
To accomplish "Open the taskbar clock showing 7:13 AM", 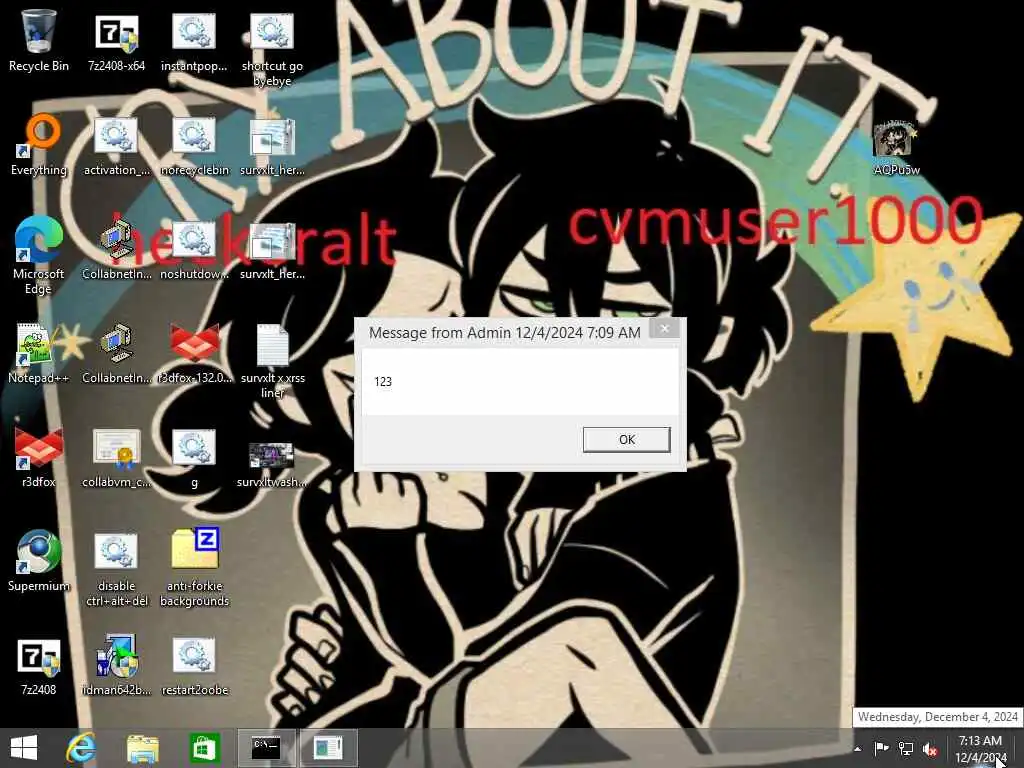I will click(x=980, y=749).
